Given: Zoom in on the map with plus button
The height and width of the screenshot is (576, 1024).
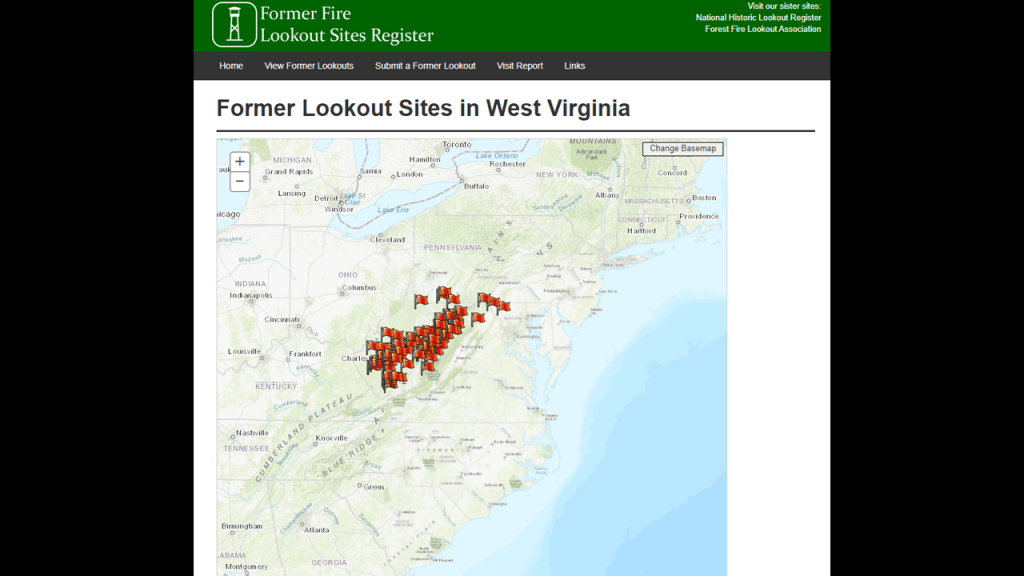Looking at the screenshot, I should tap(240, 162).
